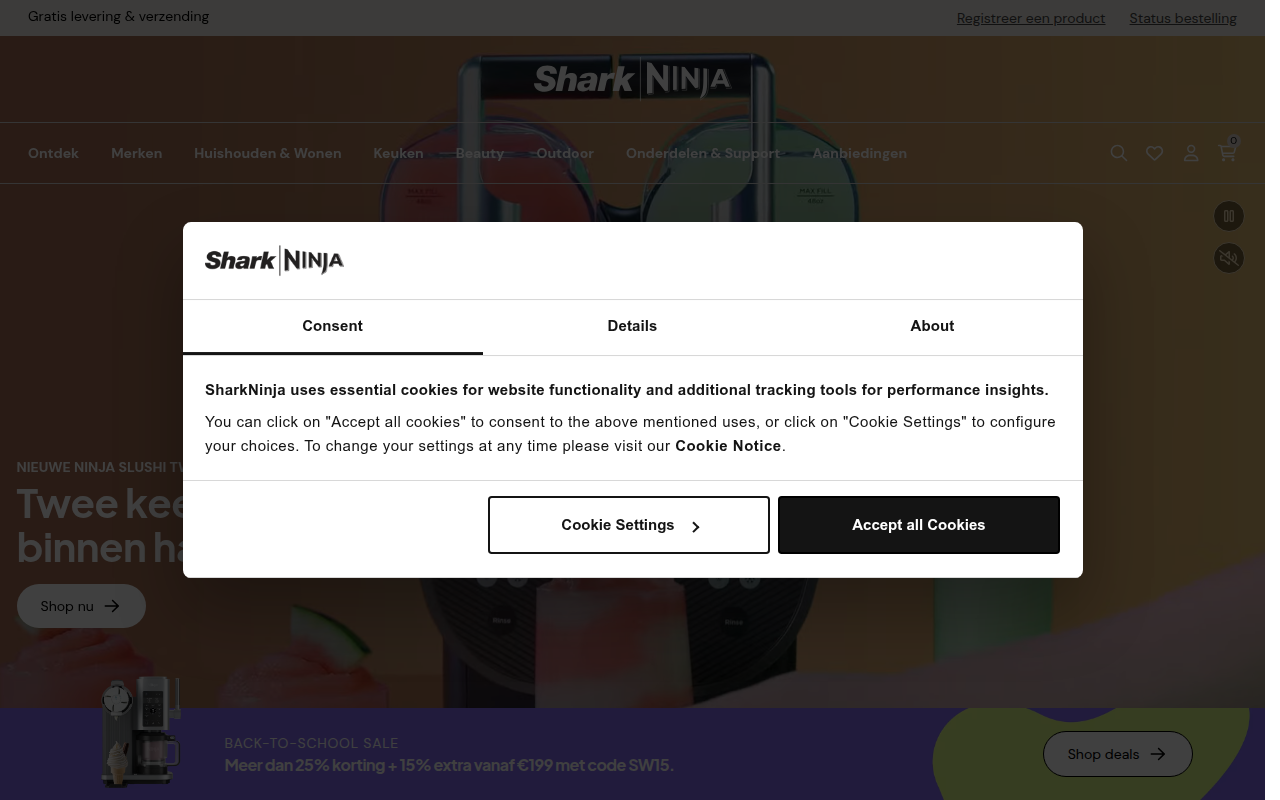
Task: Open the Beauty menu
Action: 479,153
